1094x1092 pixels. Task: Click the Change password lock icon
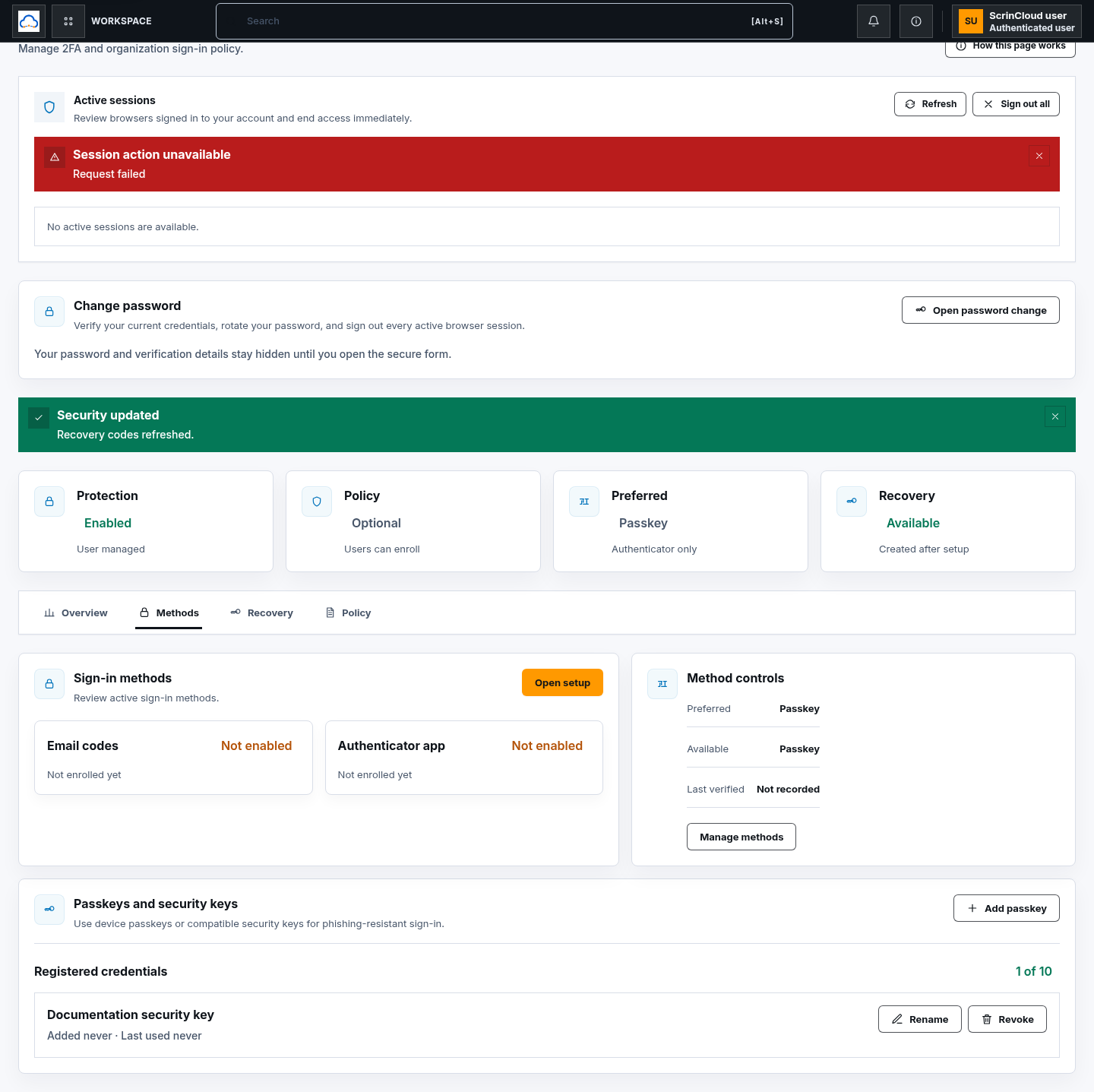point(49,312)
